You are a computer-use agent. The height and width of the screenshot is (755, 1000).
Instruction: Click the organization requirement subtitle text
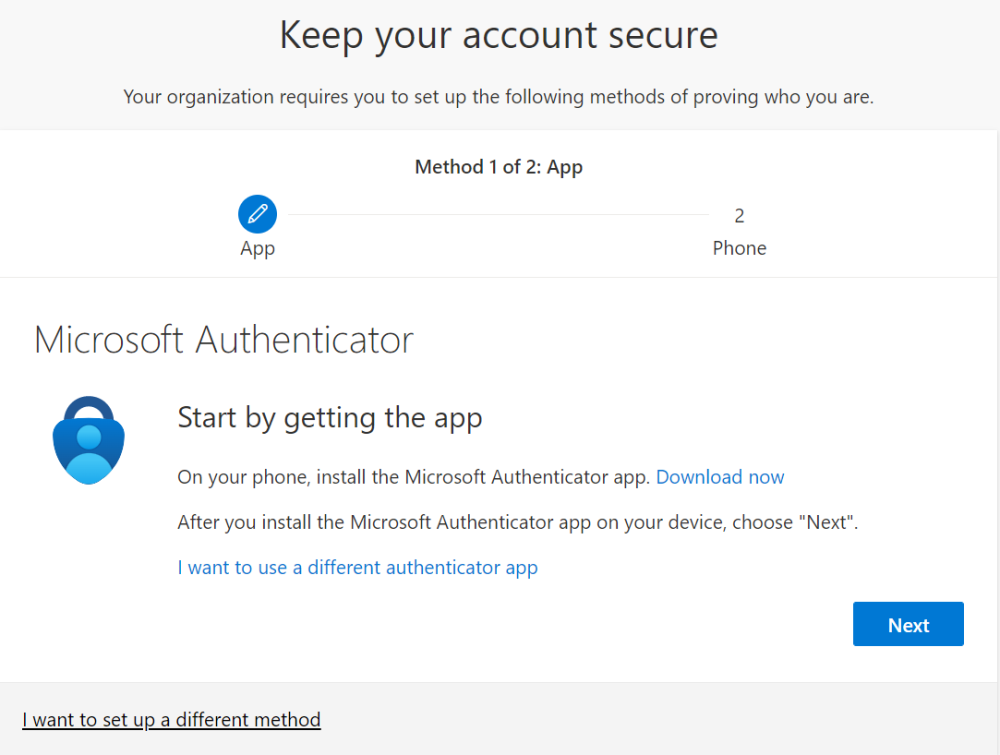click(x=498, y=97)
